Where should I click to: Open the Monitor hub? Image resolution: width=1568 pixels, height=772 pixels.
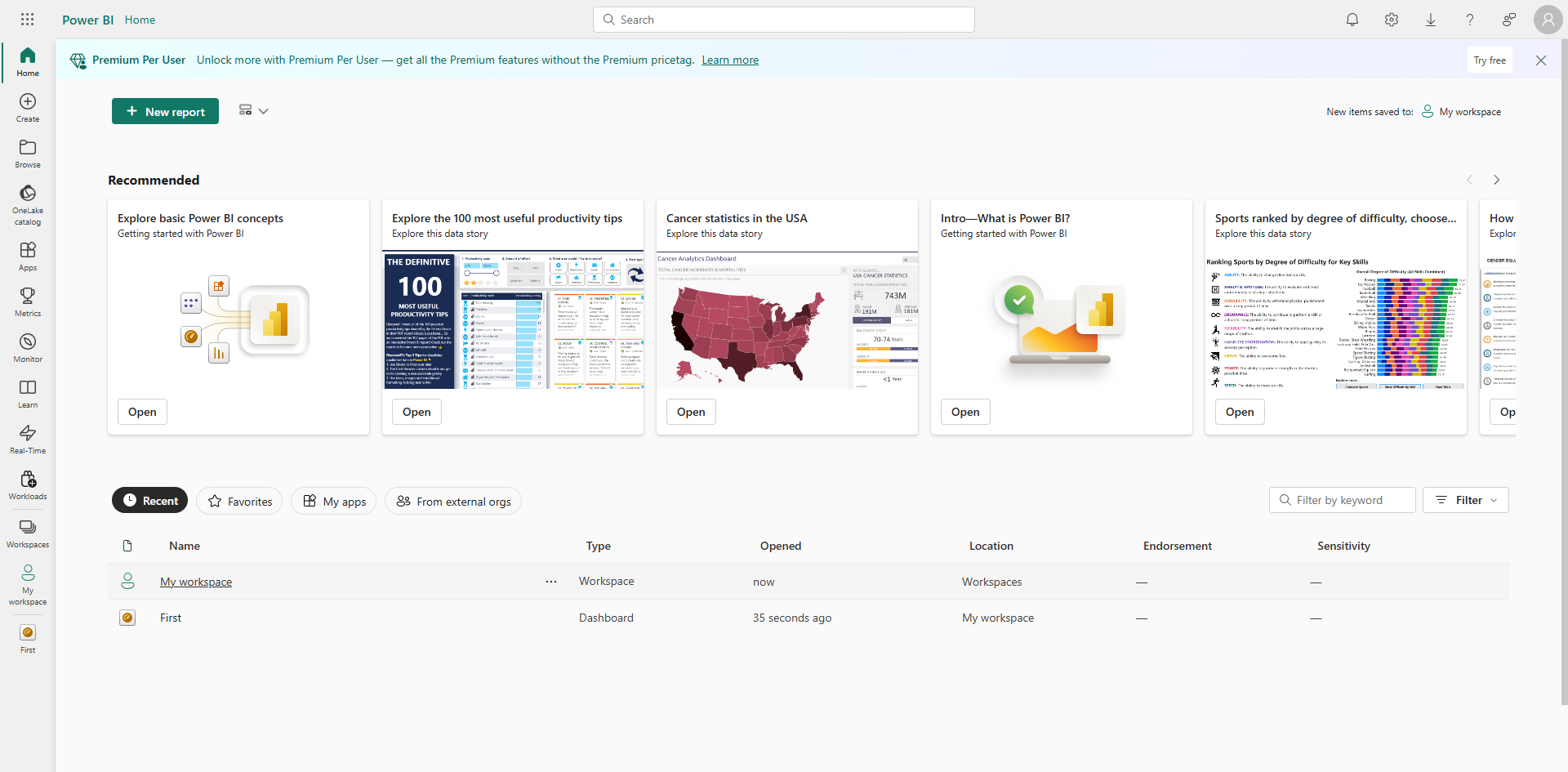click(x=28, y=348)
